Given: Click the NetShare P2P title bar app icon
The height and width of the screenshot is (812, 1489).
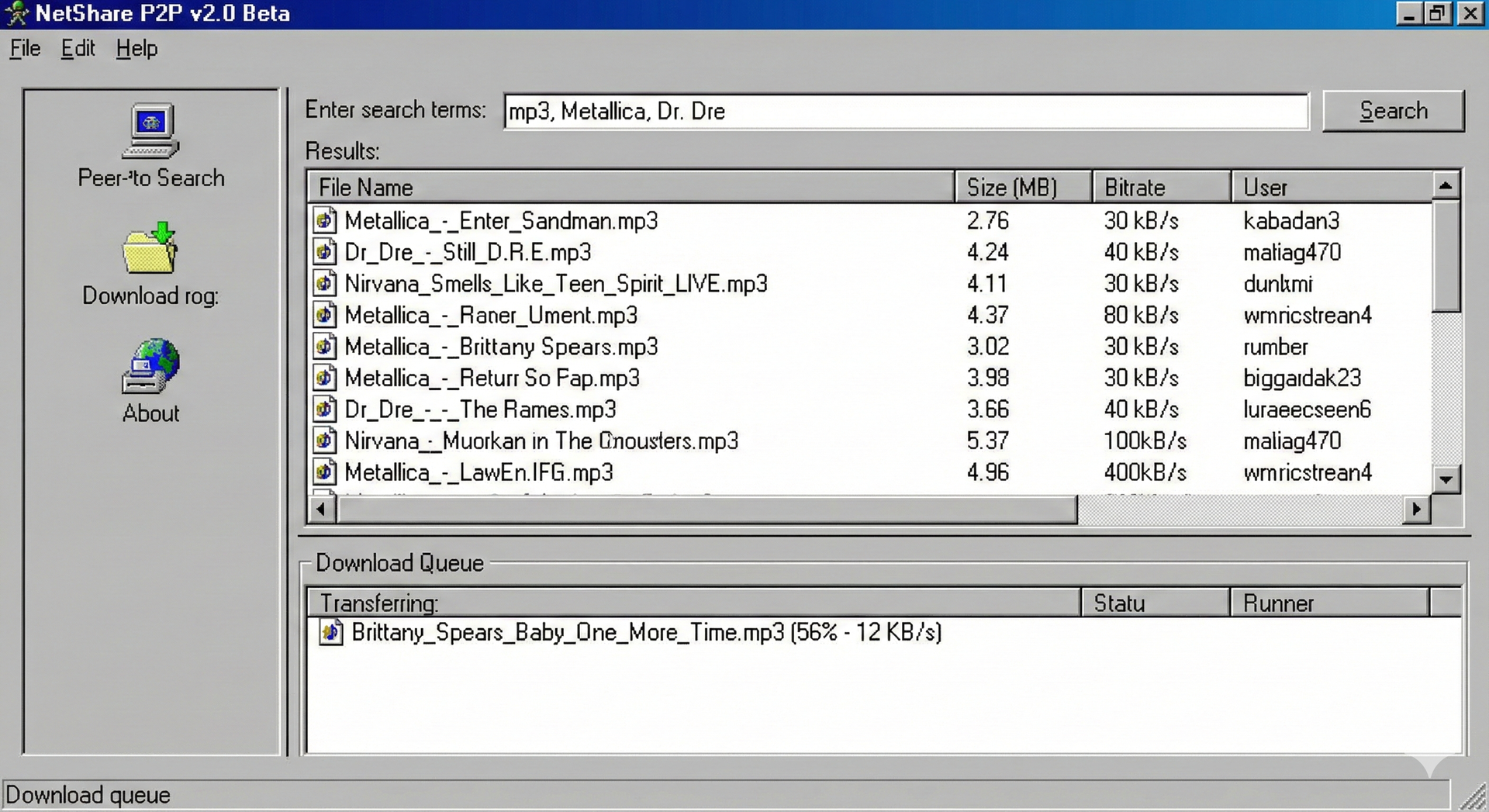Looking at the screenshot, I should (16, 13).
